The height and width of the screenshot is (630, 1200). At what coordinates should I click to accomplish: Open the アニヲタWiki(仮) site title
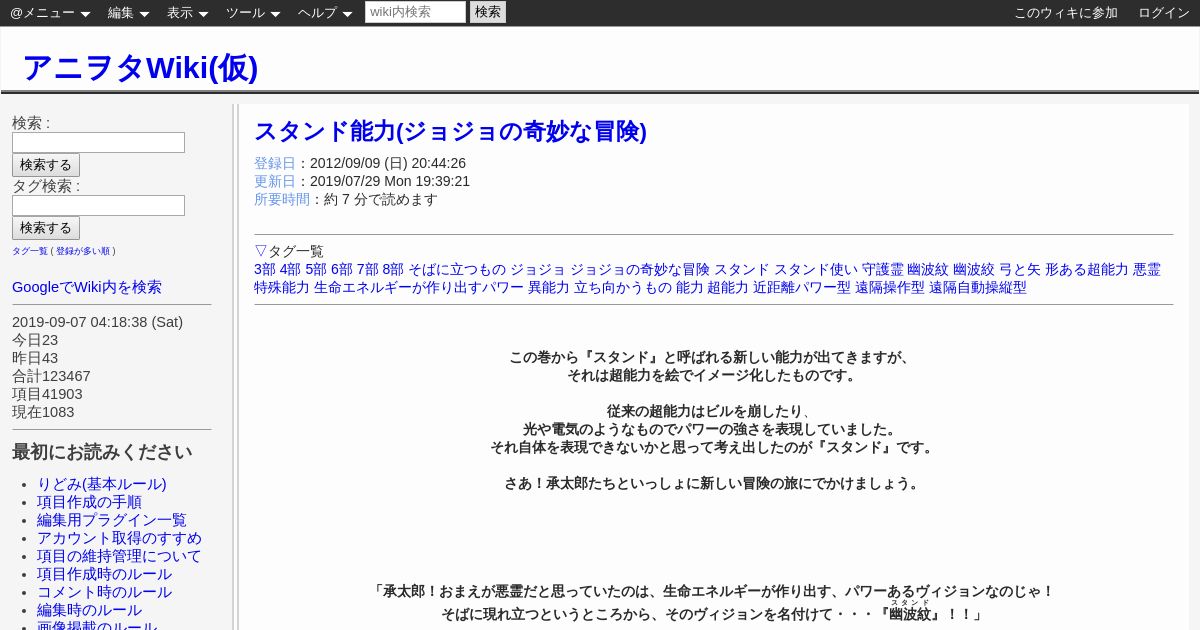(x=140, y=67)
